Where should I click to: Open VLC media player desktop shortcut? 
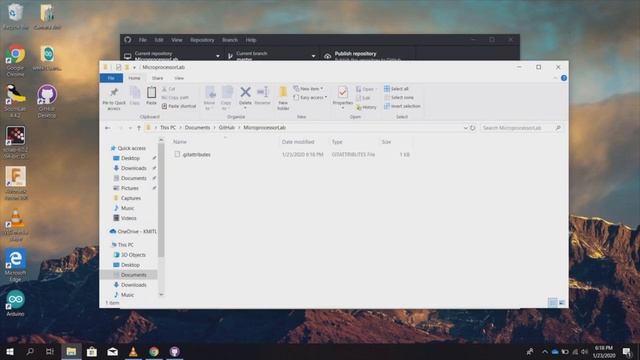[x=16, y=225]
